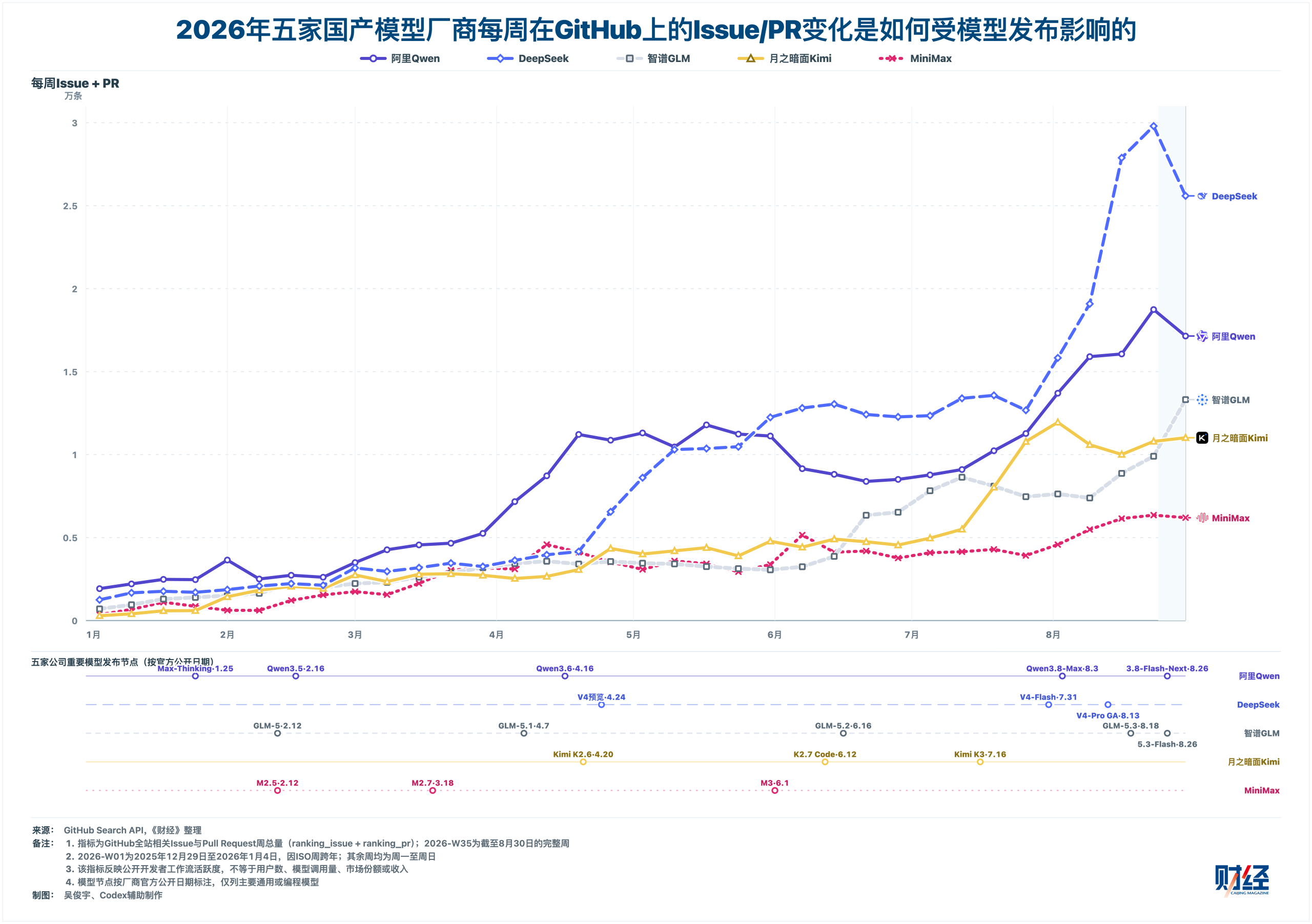Click the 4月 label on the horizontal axis
Viewport: 1312px width, 924px height.
click(x=497, y=634)
